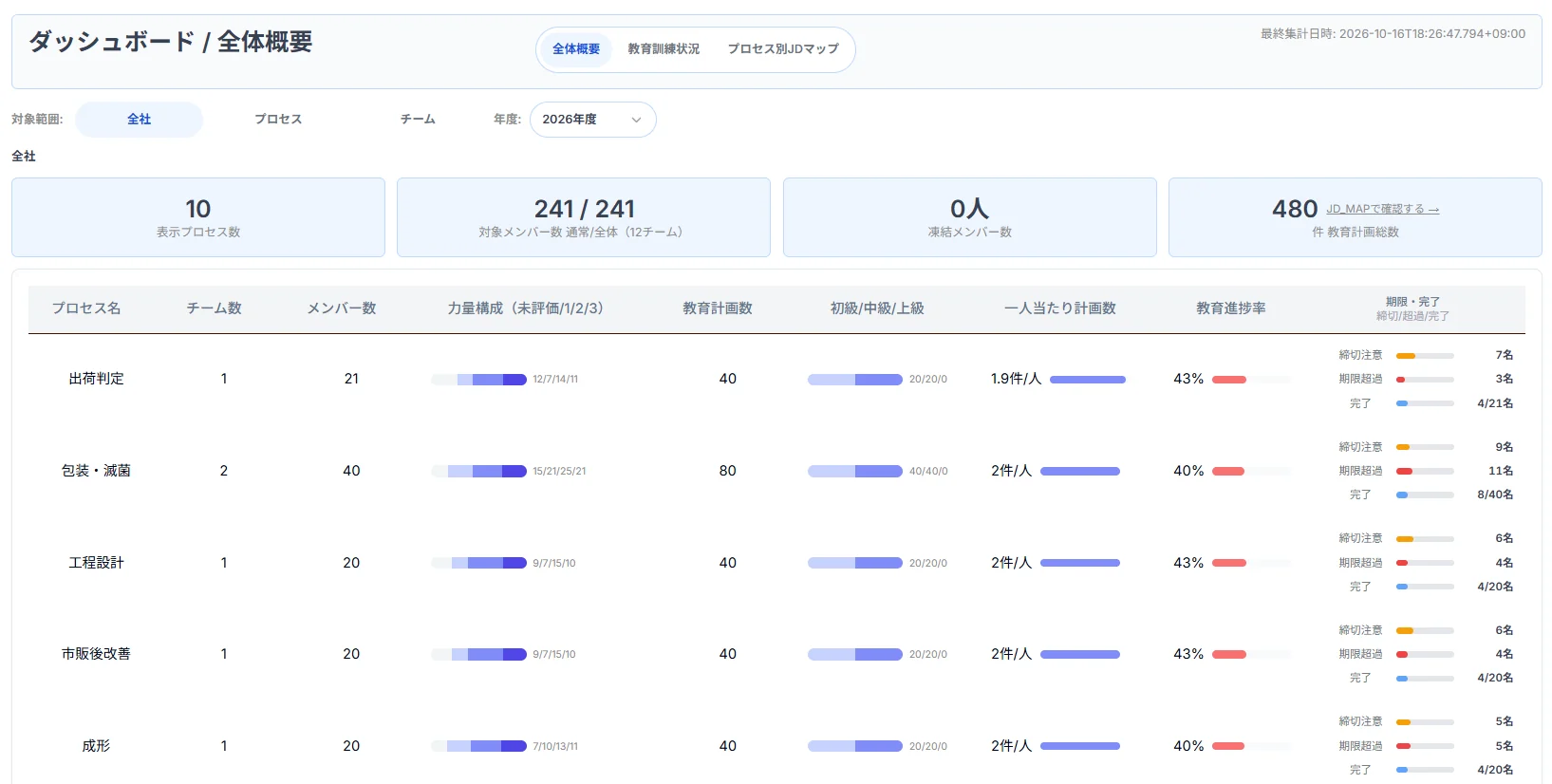Click the チーム数 column header
The image size is (1552, 784).
(x=215, y=308)
